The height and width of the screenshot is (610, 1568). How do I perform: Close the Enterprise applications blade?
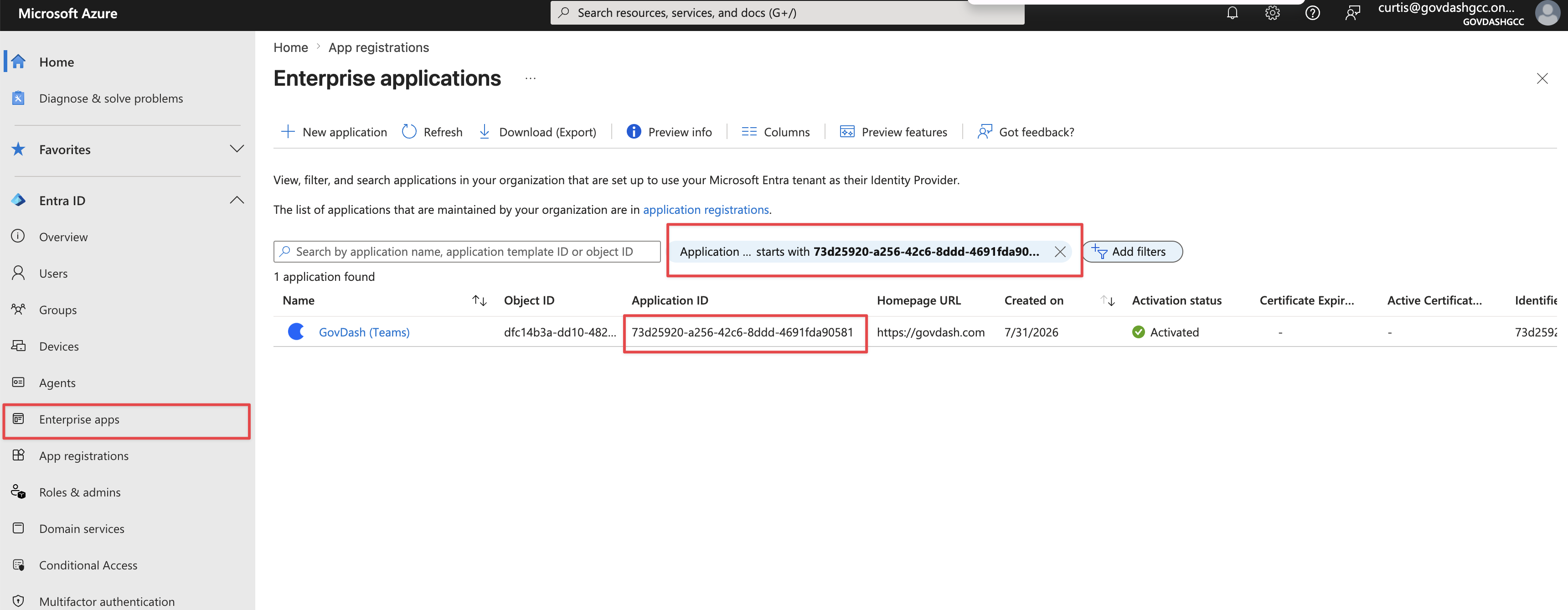click(x=1542, y=78)
